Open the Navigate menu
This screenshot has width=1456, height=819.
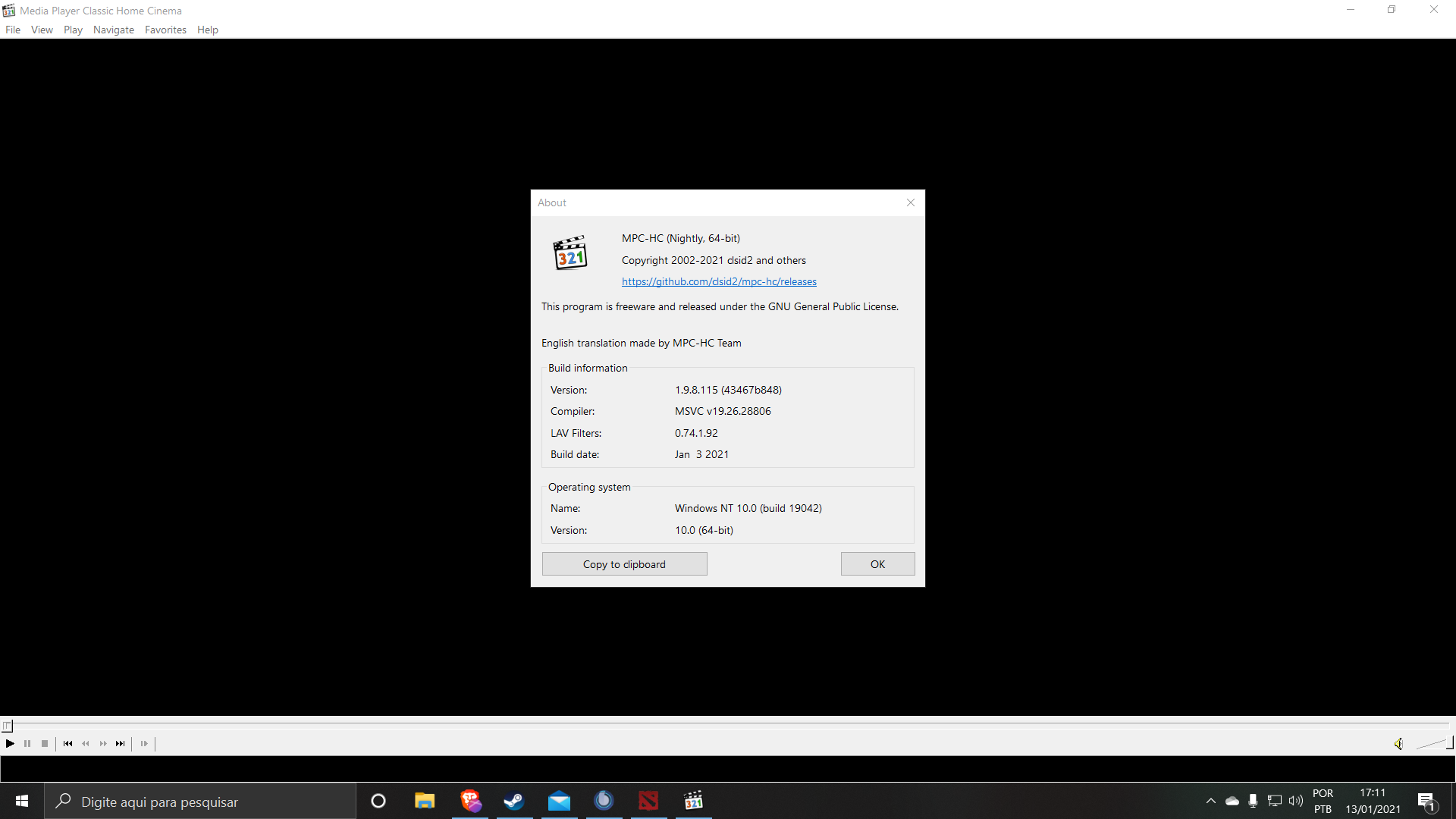113,30
